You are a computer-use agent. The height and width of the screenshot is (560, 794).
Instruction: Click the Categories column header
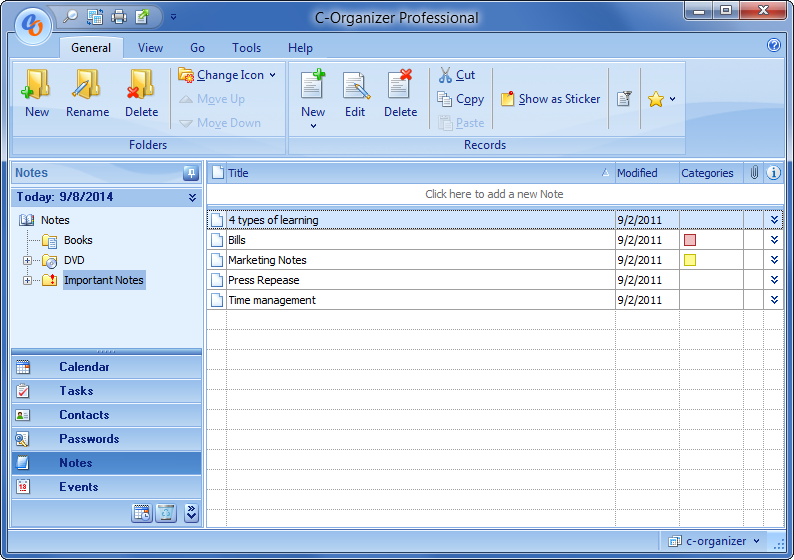click(711, 173)
